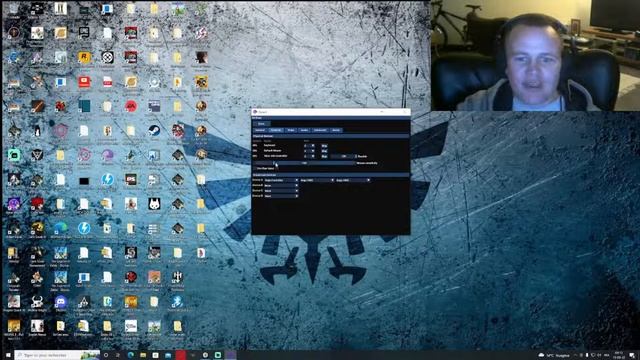Open the Device D dropdown

[281, 196]
